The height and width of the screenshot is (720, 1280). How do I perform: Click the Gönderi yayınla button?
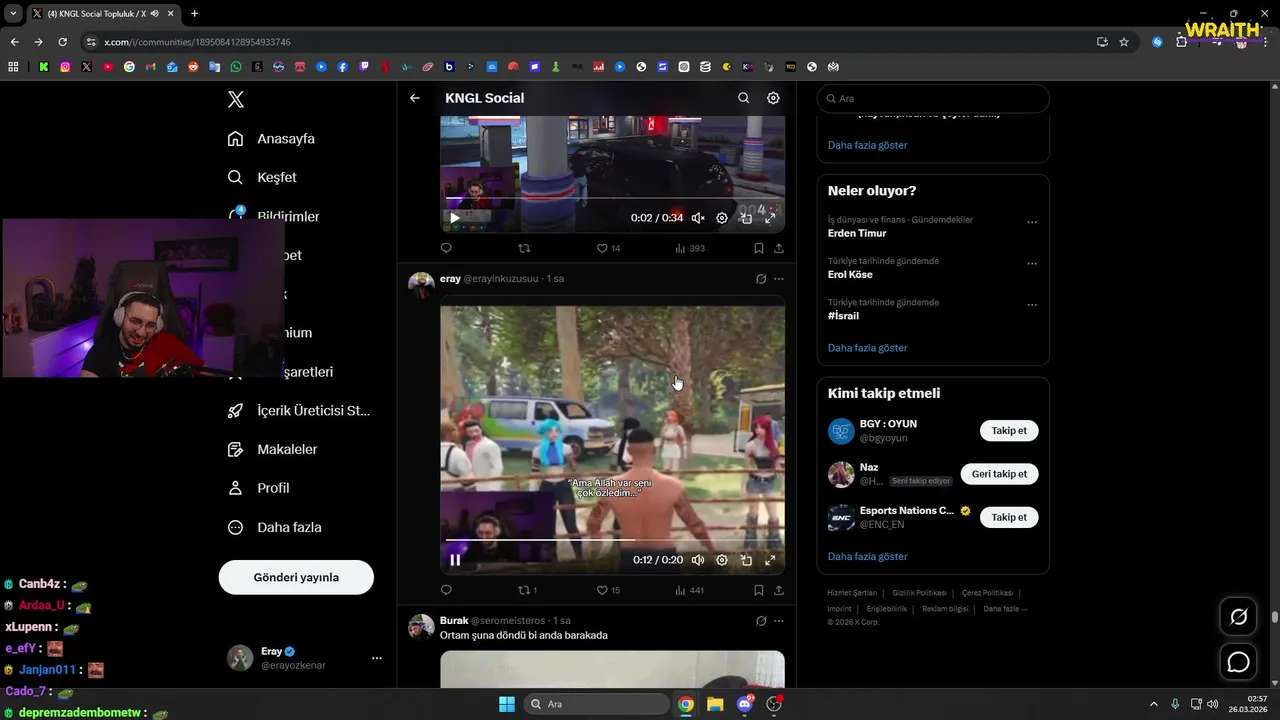(296, 577)
